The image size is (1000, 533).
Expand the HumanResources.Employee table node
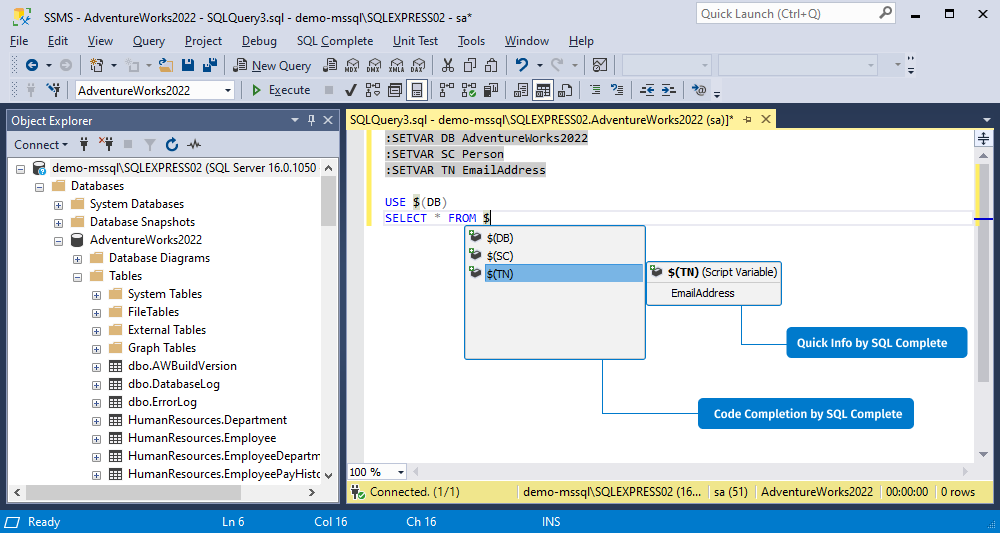96,439
